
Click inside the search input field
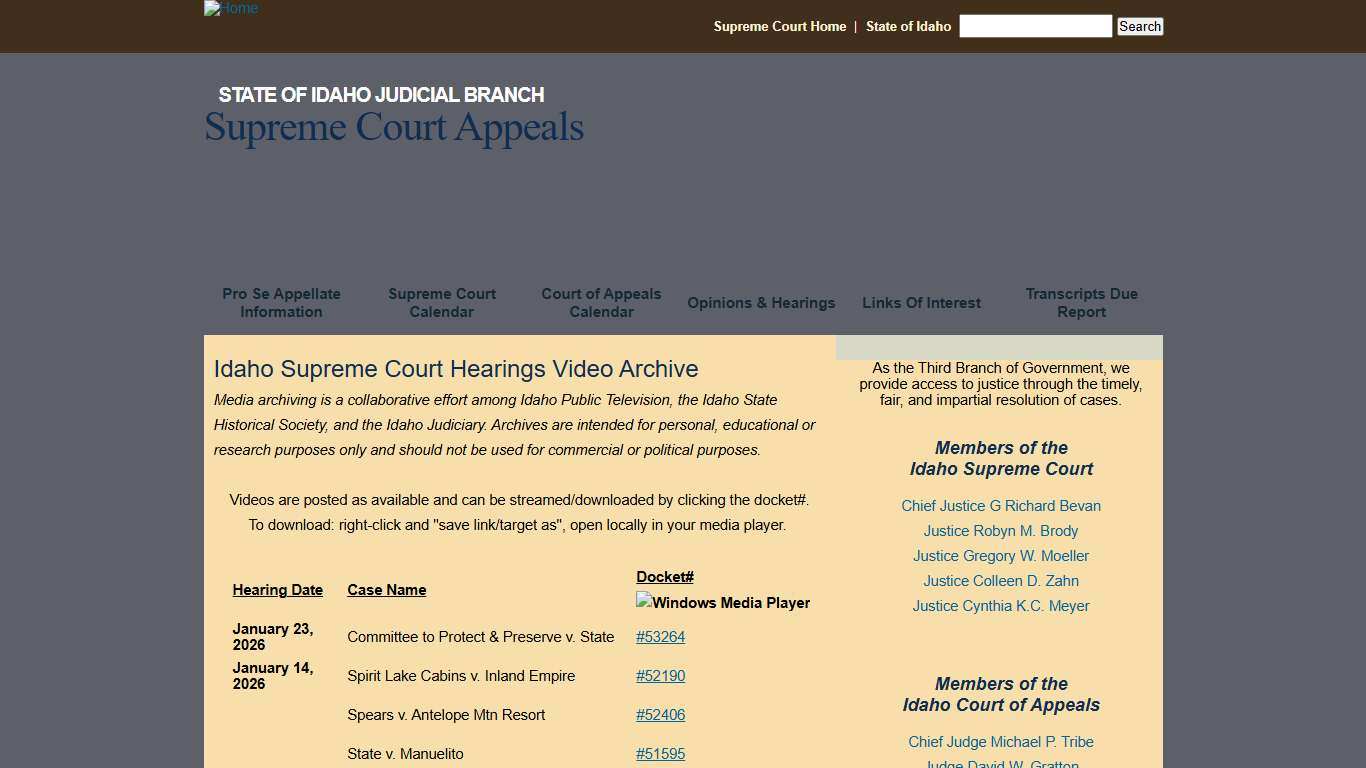tap(1035, 26)
